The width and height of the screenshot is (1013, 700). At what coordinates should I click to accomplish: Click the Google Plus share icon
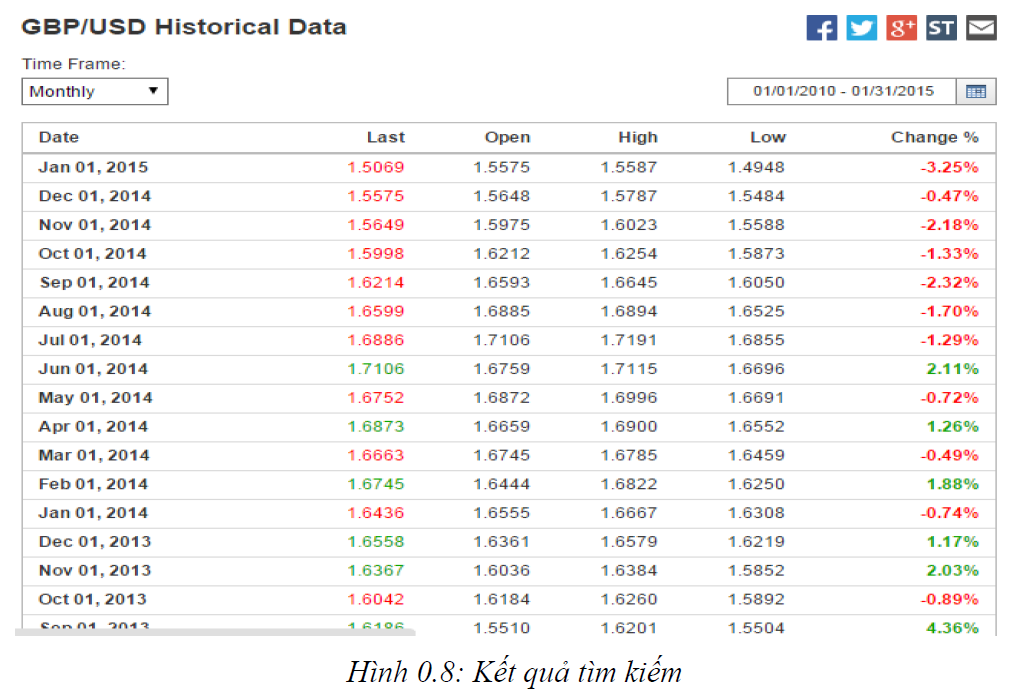(x=901, y=28)
